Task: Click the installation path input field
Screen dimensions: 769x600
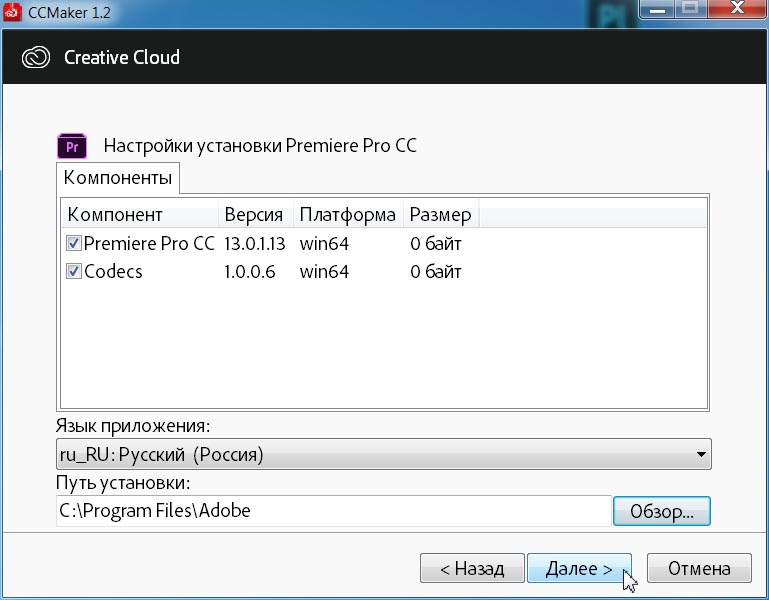Action: 333,511
